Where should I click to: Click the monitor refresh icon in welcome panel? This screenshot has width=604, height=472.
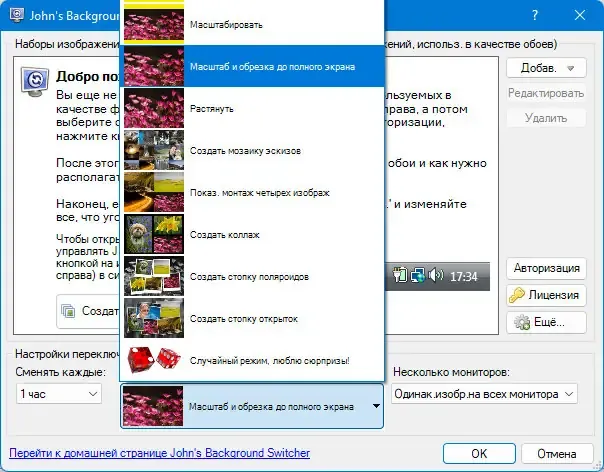tap(35, 82)
